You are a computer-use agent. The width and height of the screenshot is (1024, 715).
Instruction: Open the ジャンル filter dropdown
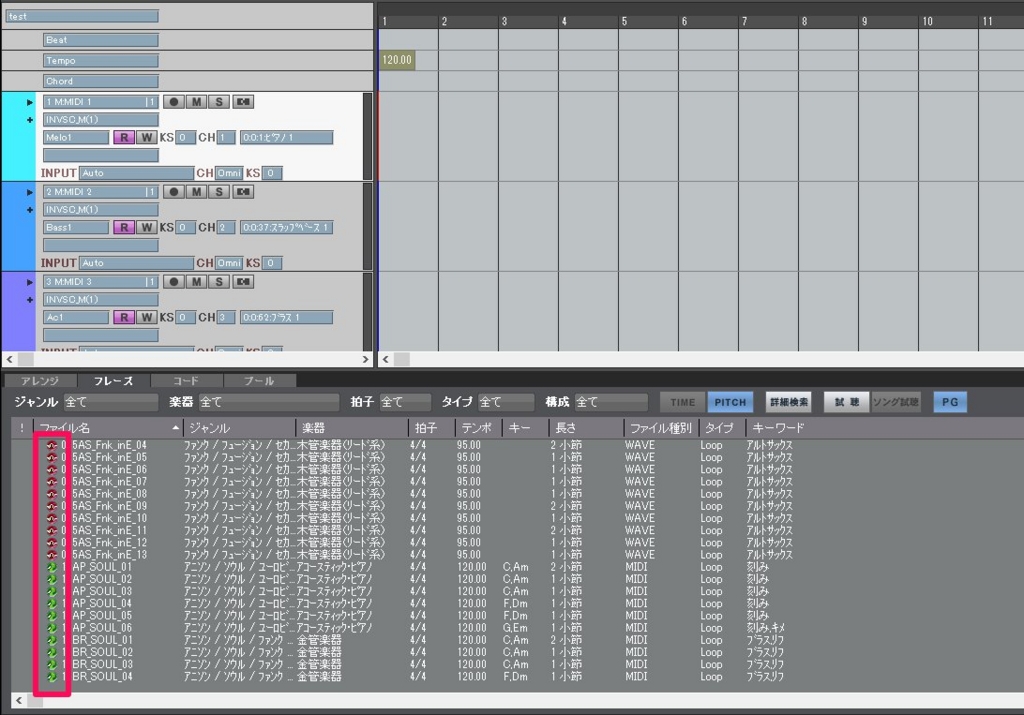tap(110, 402)
